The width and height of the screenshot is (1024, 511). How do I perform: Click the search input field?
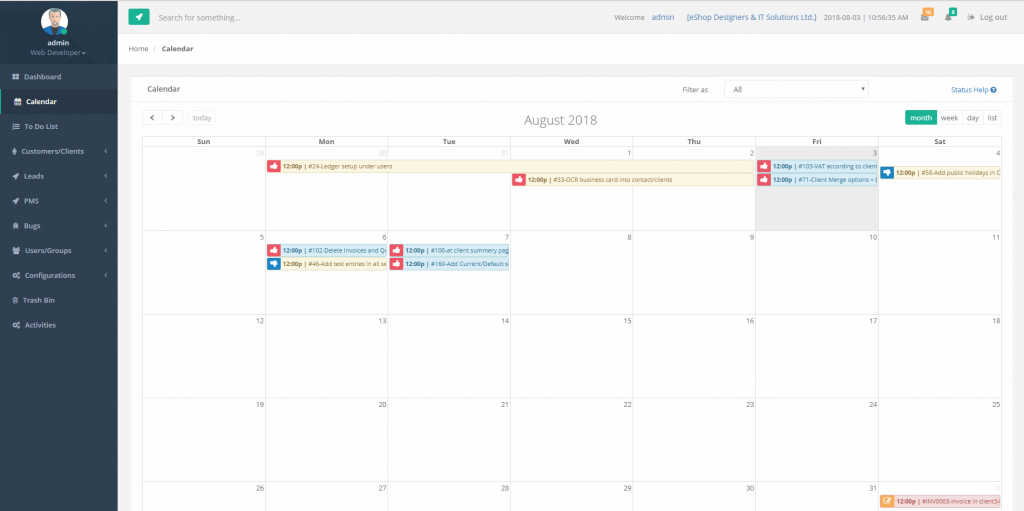300,18
